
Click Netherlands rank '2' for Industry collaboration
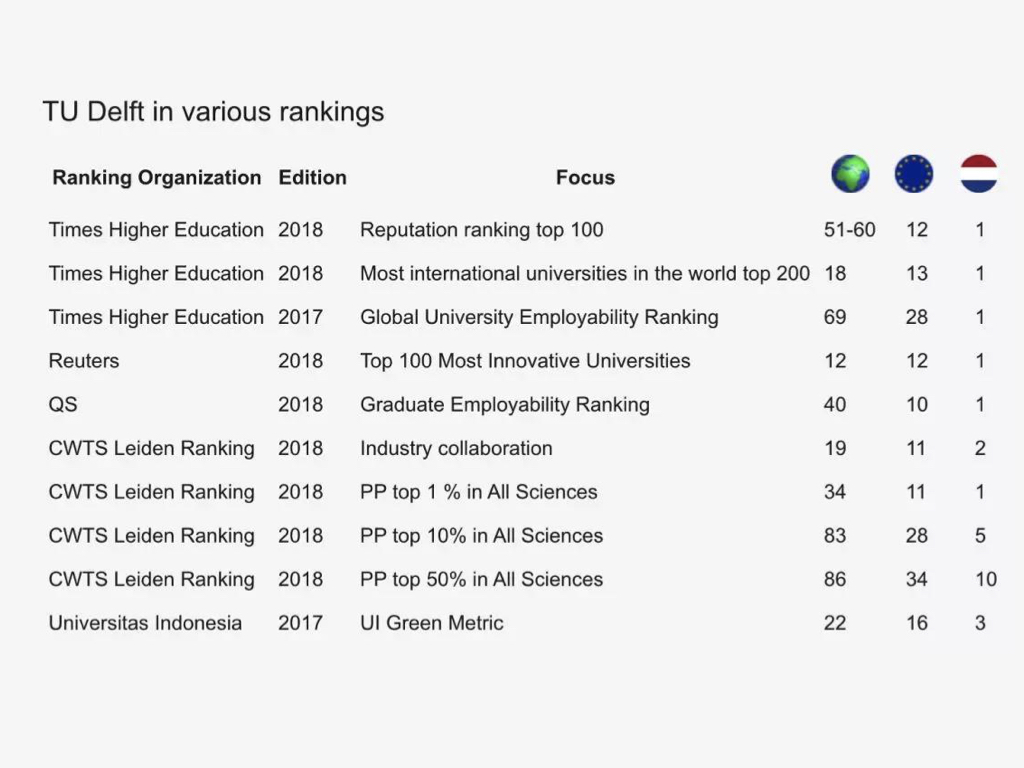point(980,449)
